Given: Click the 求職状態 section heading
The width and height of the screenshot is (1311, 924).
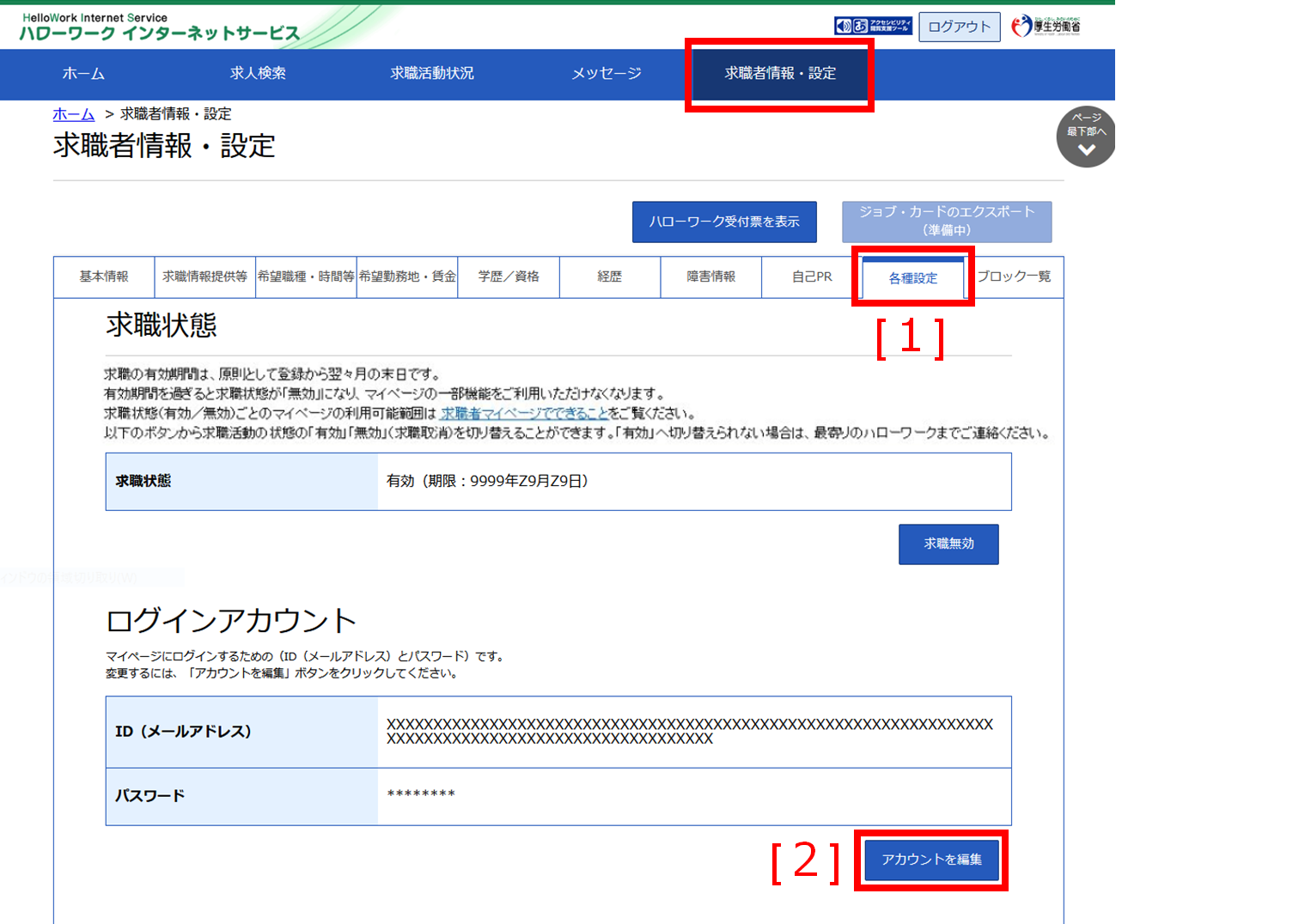Looking at the screenshot, I should pos(162,325).
